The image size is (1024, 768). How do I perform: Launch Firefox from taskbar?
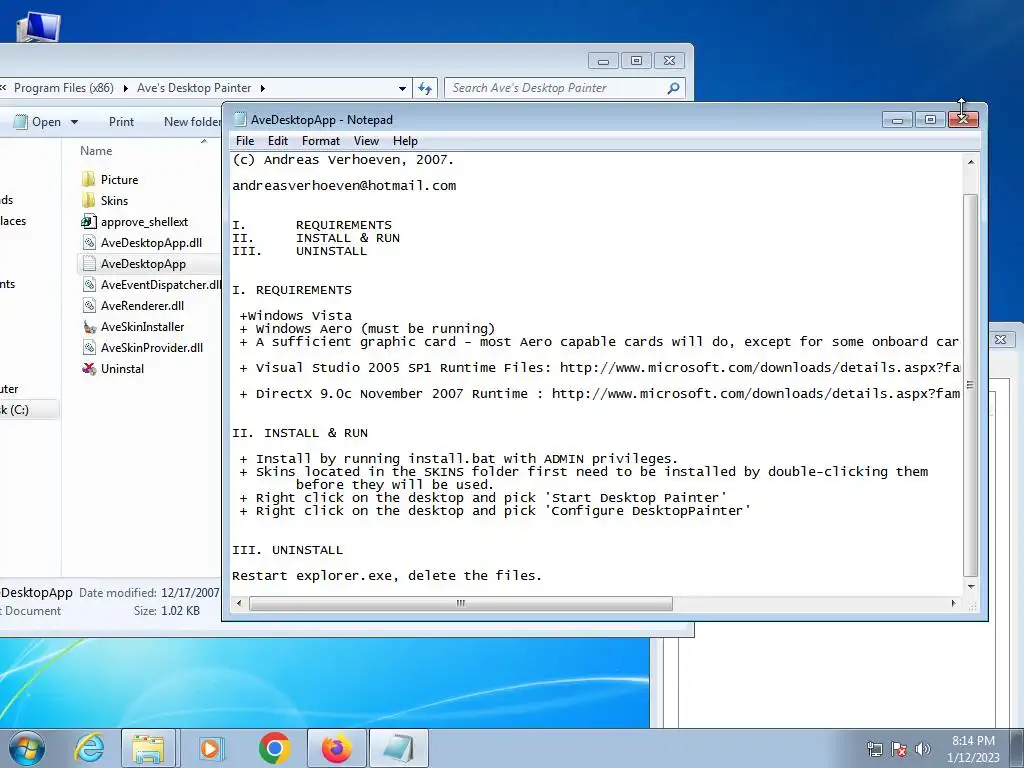(x=337, y=748)
